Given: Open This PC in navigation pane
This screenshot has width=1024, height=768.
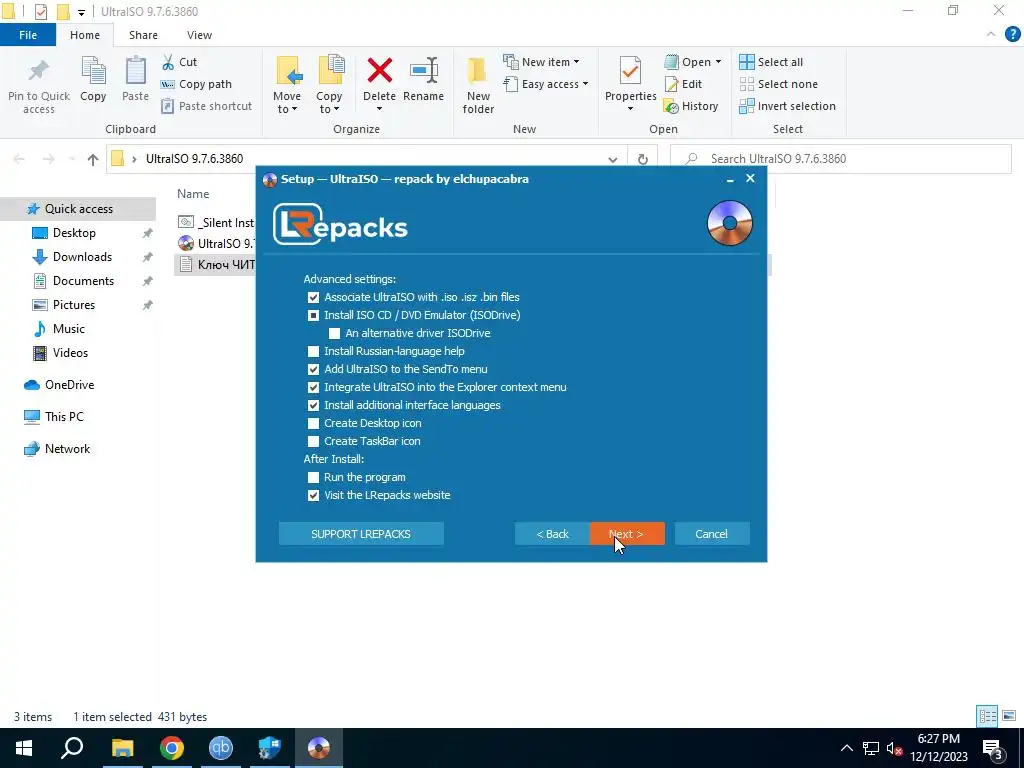Looking at the screenshot, I should 64,417.
